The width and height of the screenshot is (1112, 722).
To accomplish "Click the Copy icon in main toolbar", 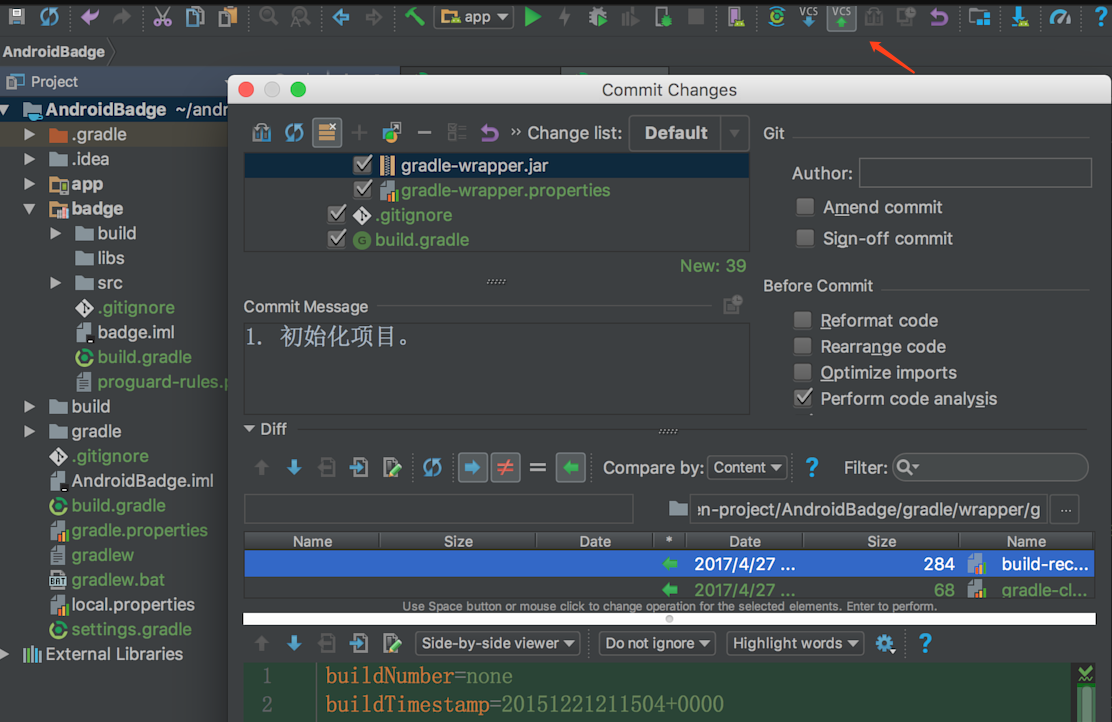I will (x=195, y=16).
